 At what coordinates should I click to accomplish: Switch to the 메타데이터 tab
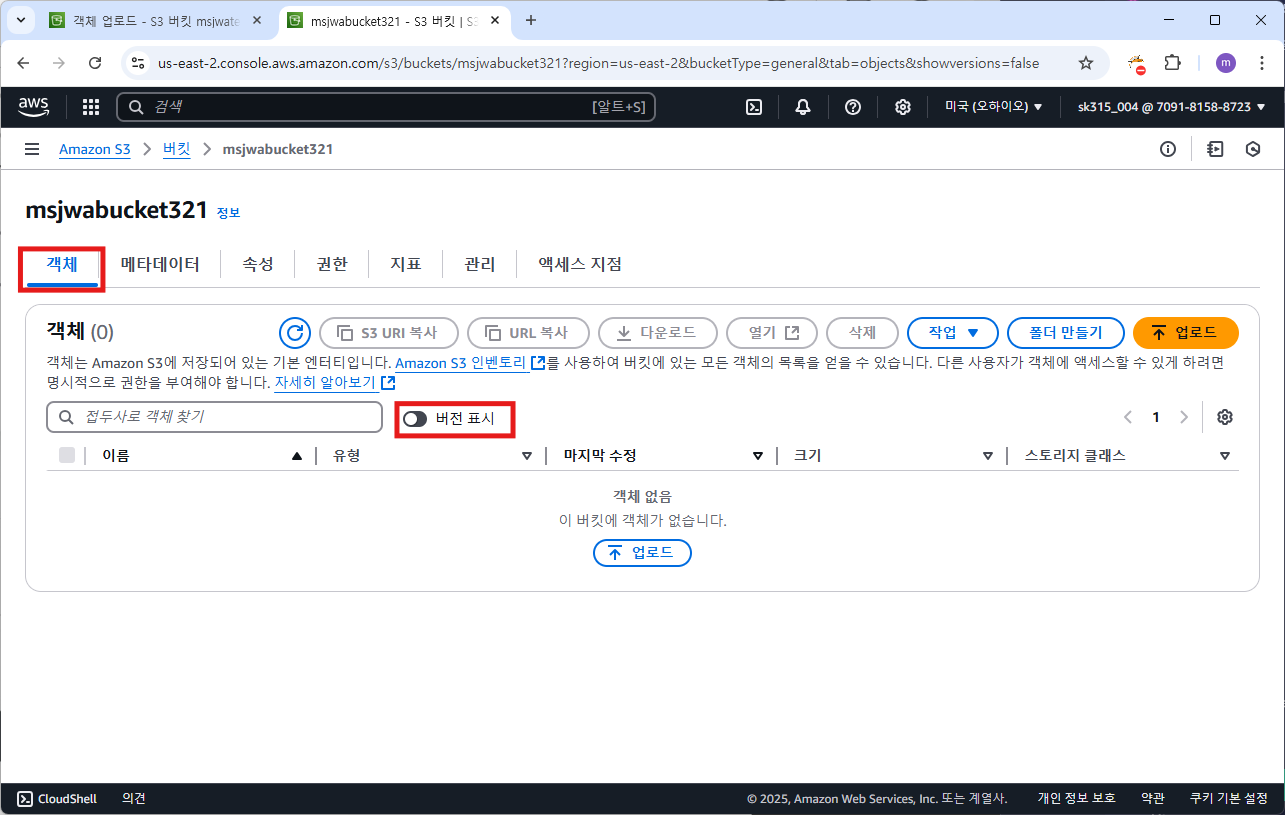click(x=160, y=265)
